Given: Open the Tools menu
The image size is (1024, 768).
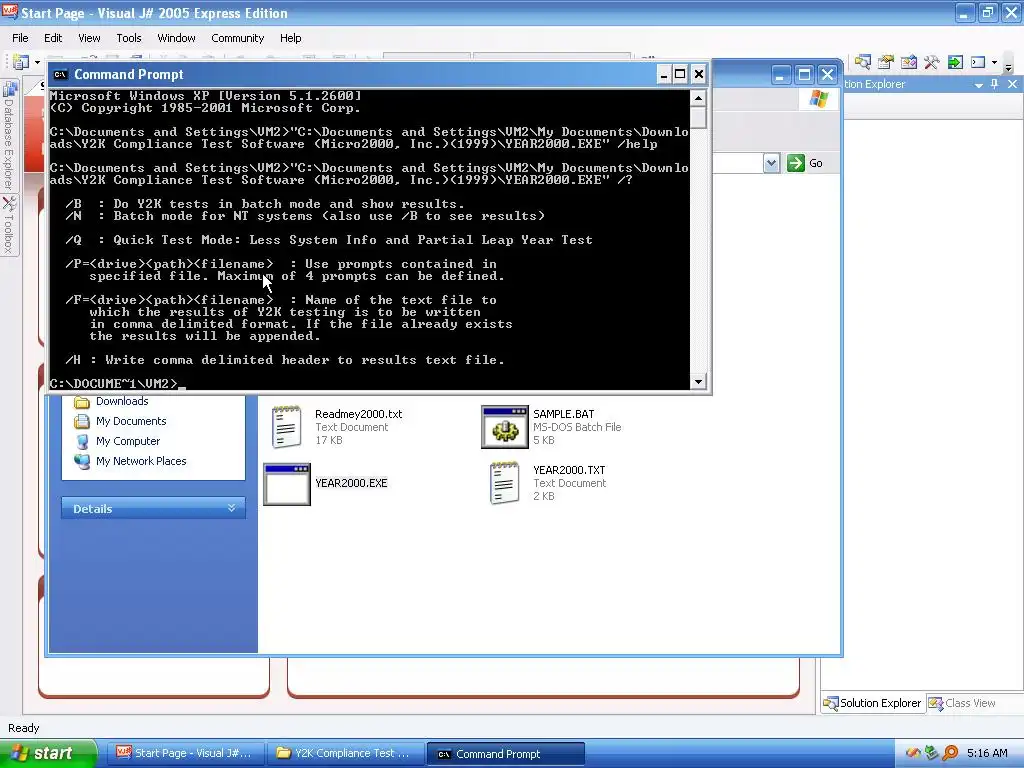Looking at the screenshot, I should 129,38.
